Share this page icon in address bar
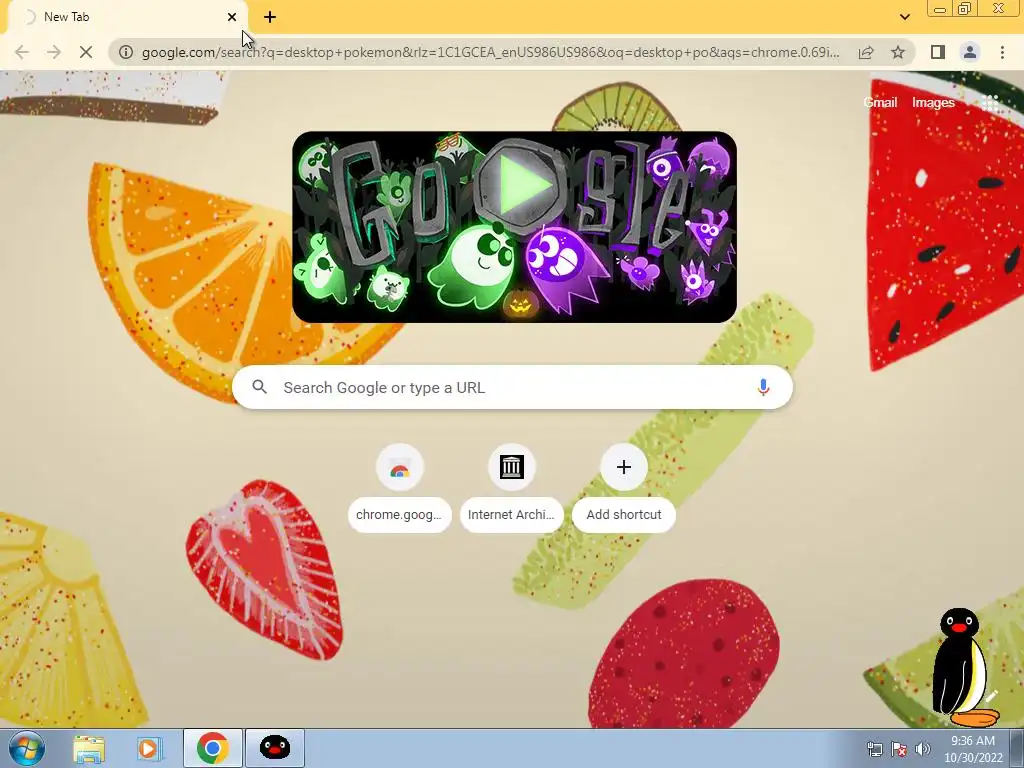 coord(866,52)
